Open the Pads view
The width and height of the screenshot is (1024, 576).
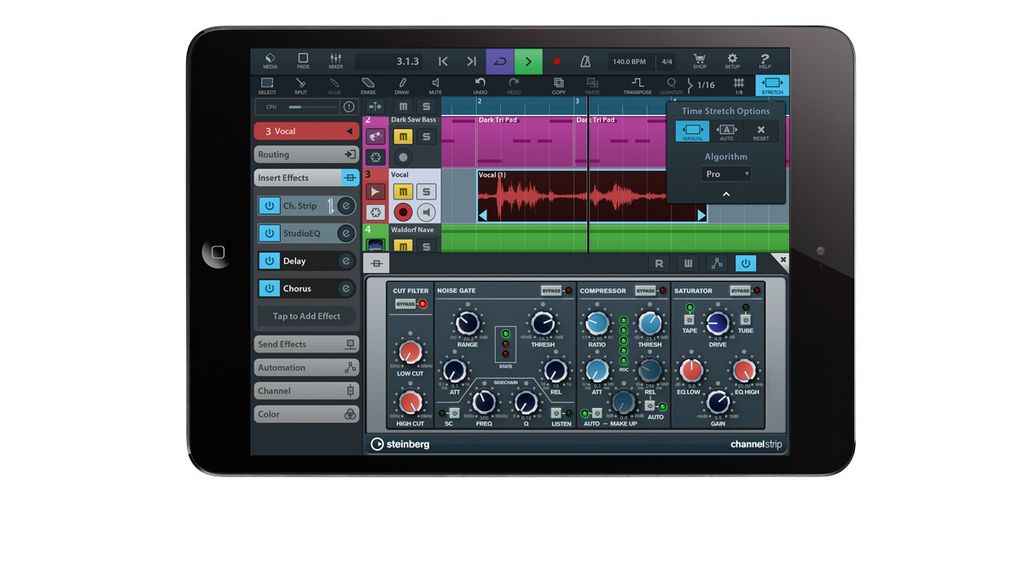302,60
